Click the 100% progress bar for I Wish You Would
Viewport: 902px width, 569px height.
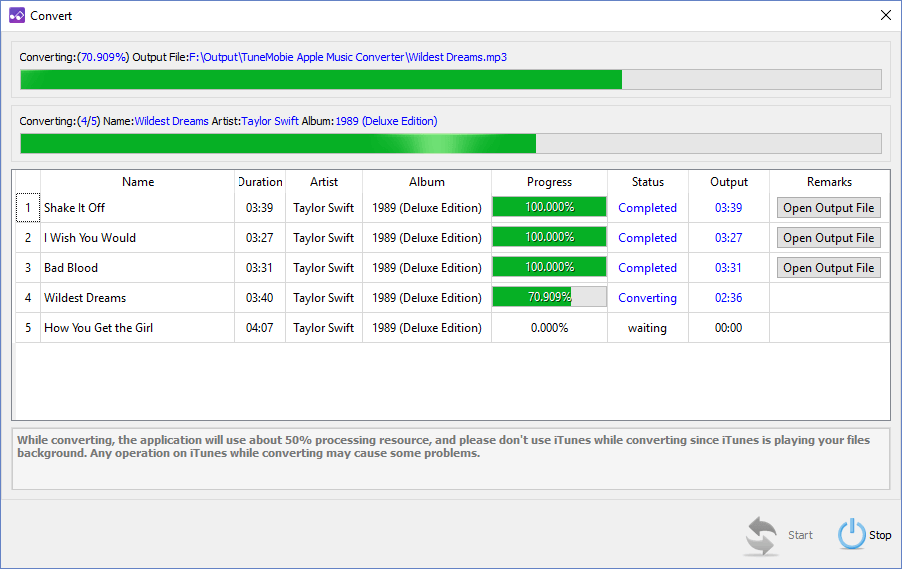coord(549,237)
